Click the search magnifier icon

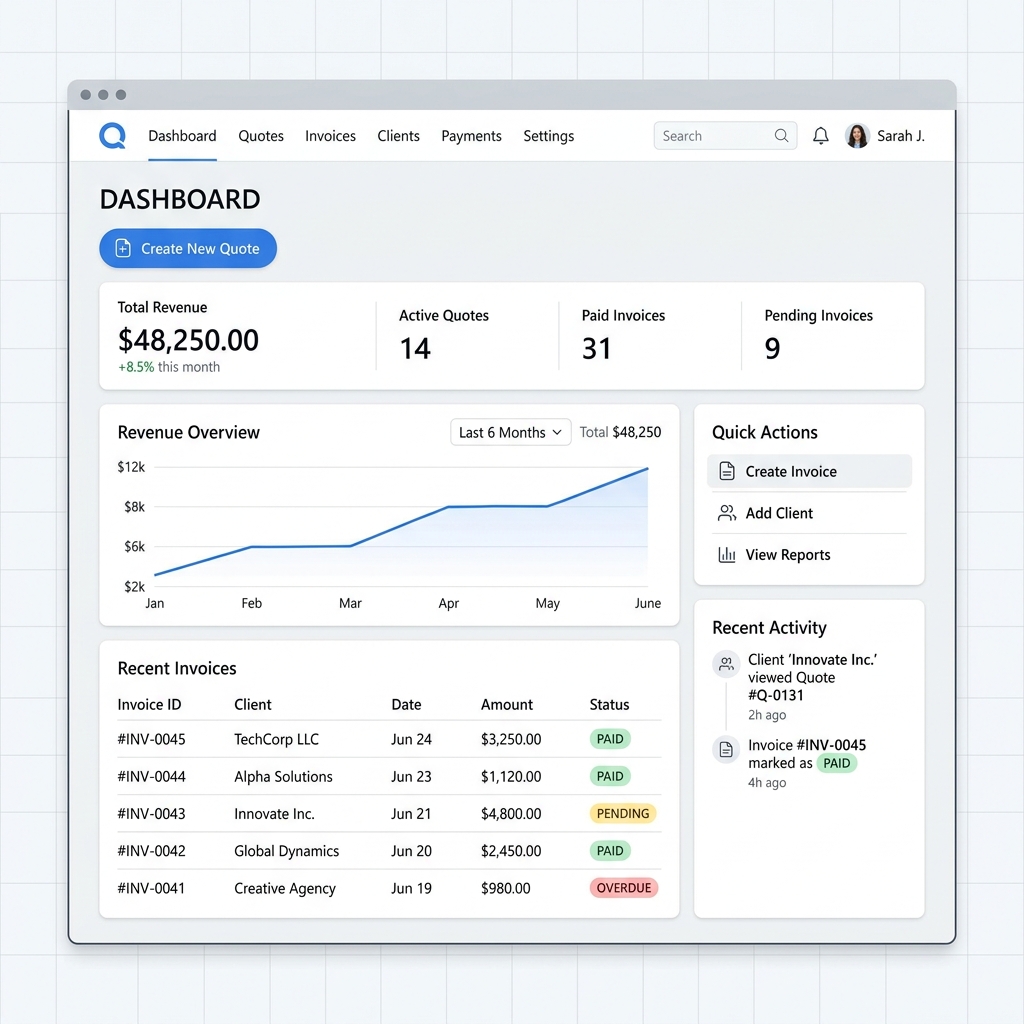(x=781, y=136)
